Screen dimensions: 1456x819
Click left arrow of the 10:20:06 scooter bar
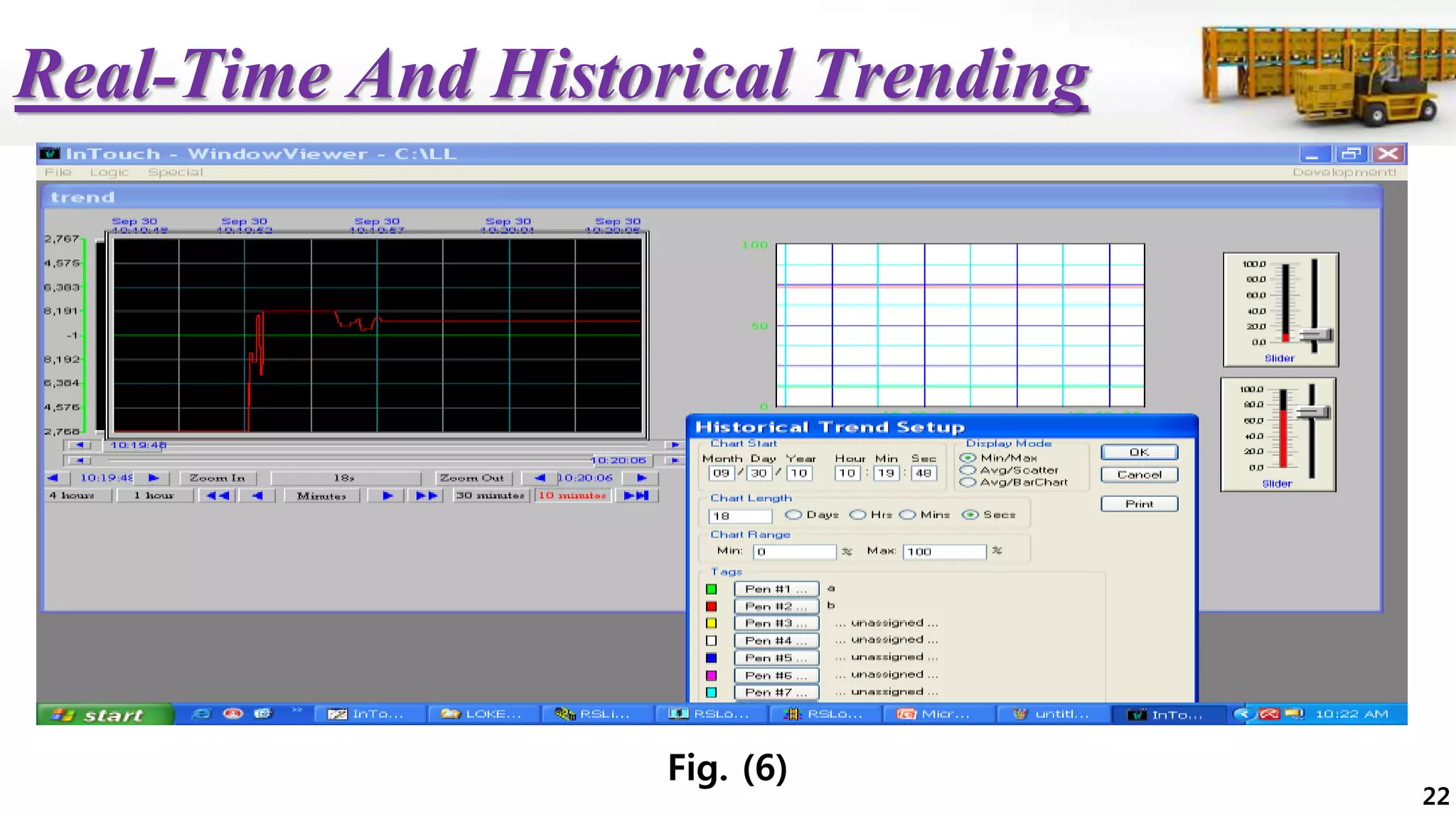80,460
